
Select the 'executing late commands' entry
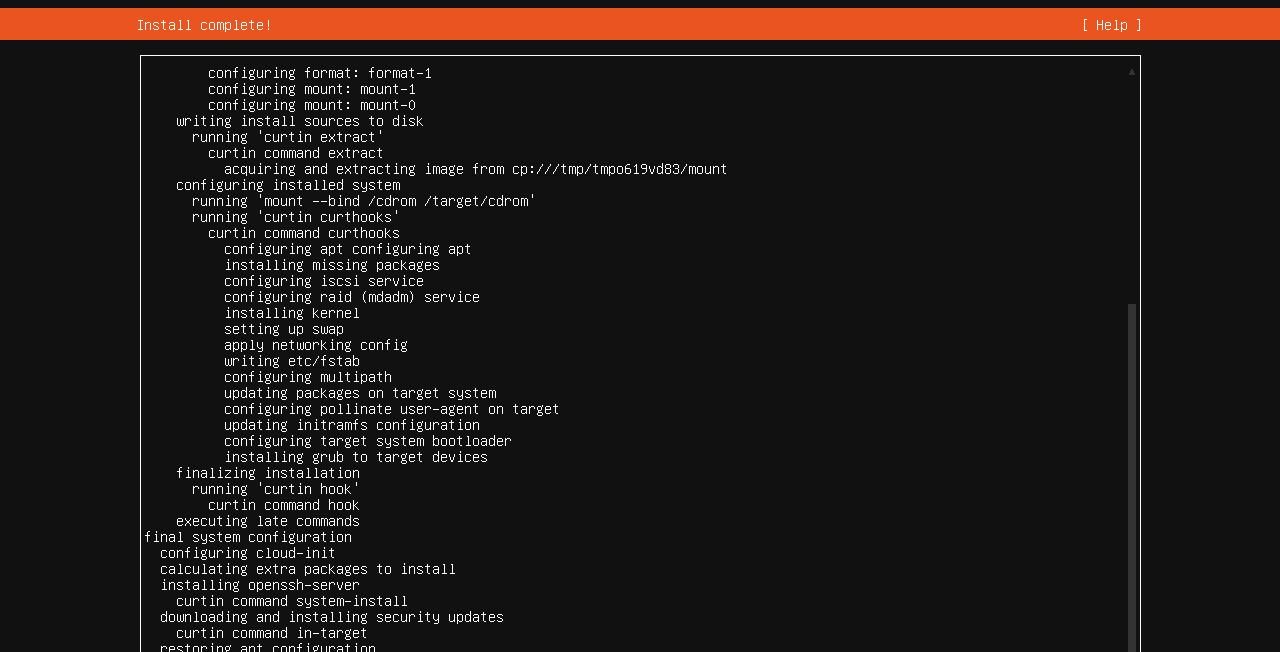pos(267,521)
